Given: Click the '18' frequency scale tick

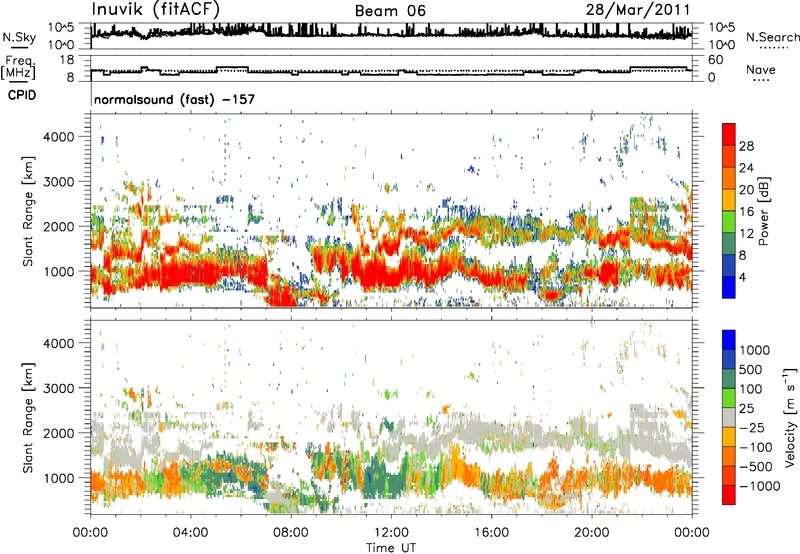Looking at the screenshot, I should pyautogui.click(x=67, y=60).
